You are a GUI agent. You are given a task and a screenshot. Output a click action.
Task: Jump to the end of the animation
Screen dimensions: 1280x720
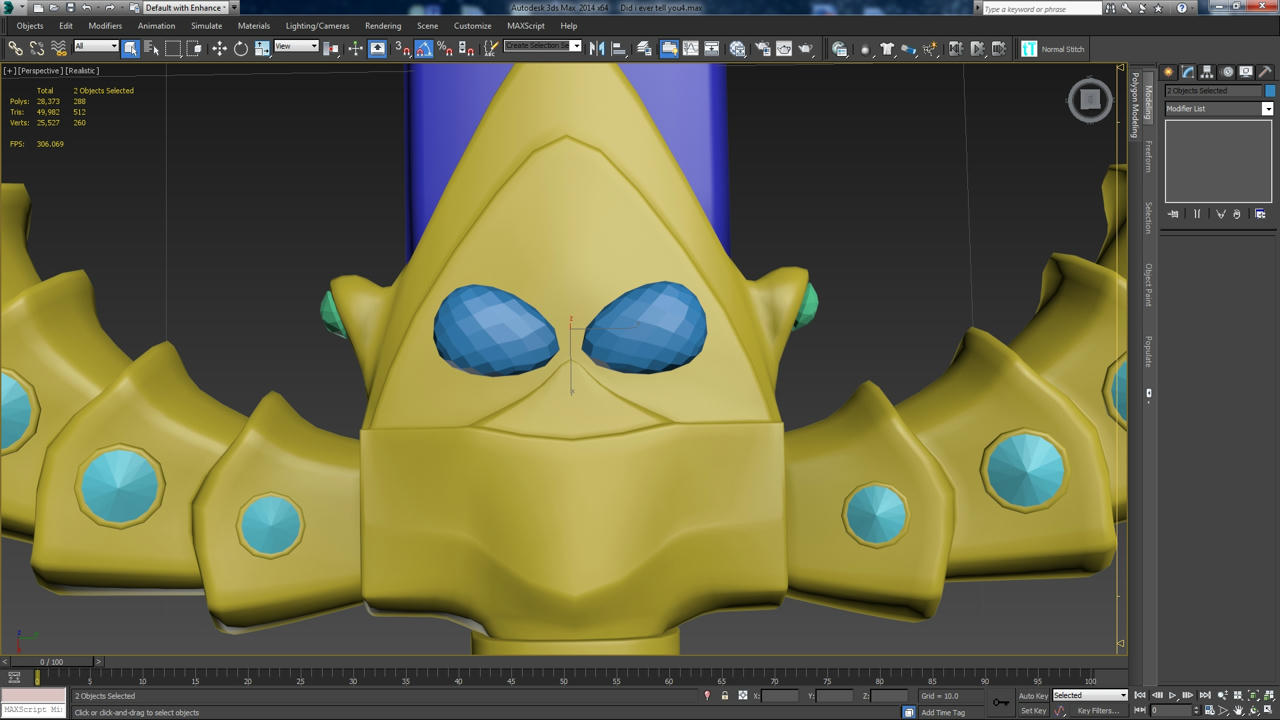[x=1205, y=696]
